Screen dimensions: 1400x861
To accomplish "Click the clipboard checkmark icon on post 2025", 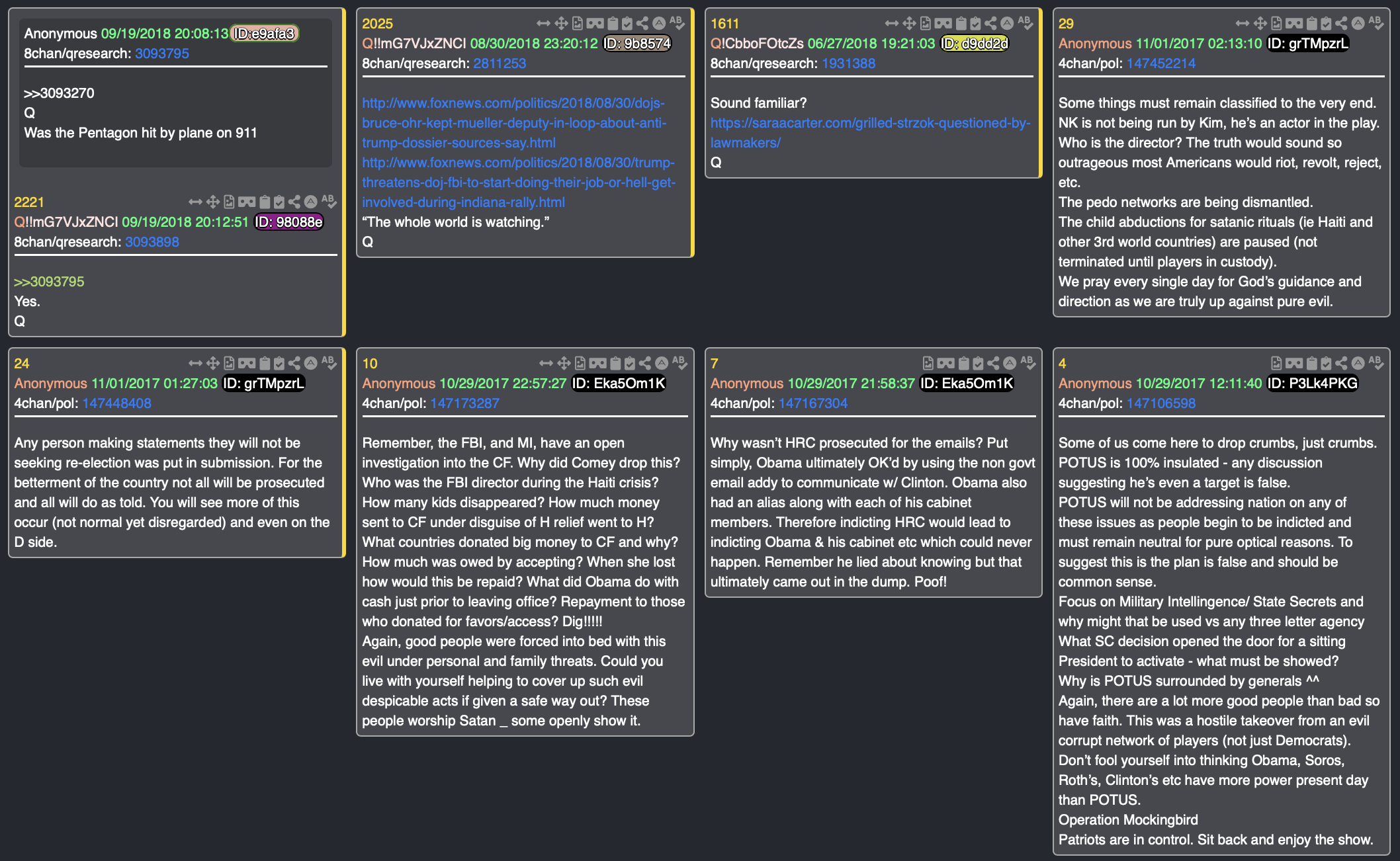I will click(627, 23).
